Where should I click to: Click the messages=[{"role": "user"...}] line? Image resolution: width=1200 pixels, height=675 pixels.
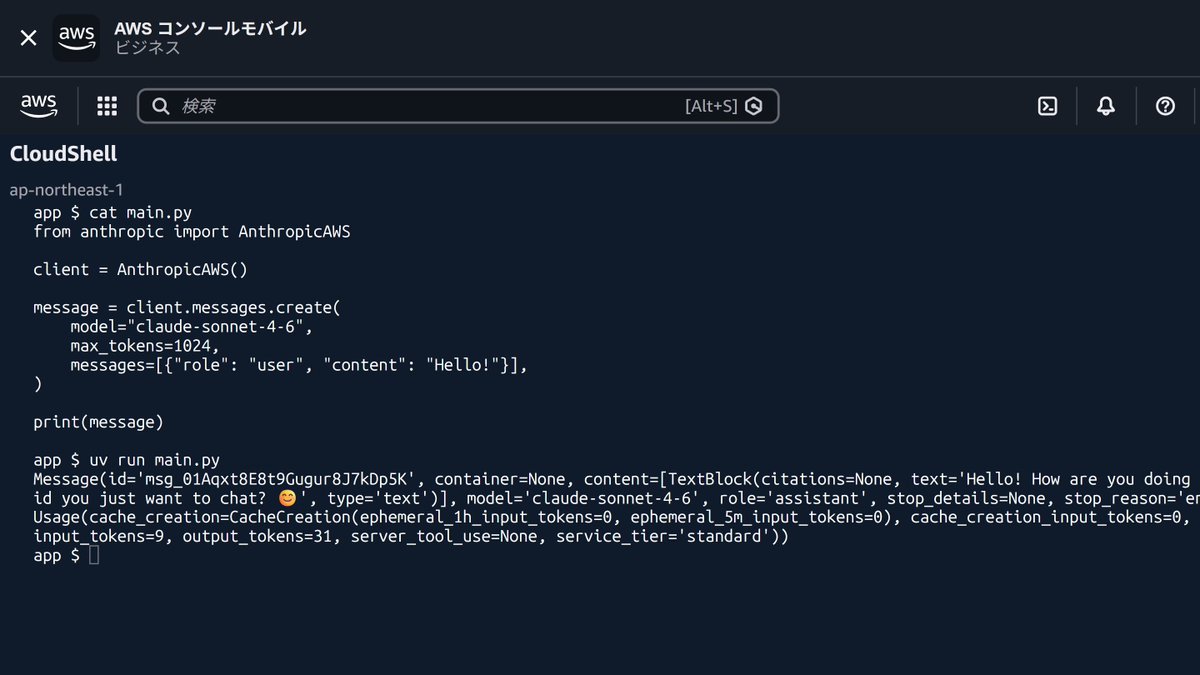coord(298,365)
